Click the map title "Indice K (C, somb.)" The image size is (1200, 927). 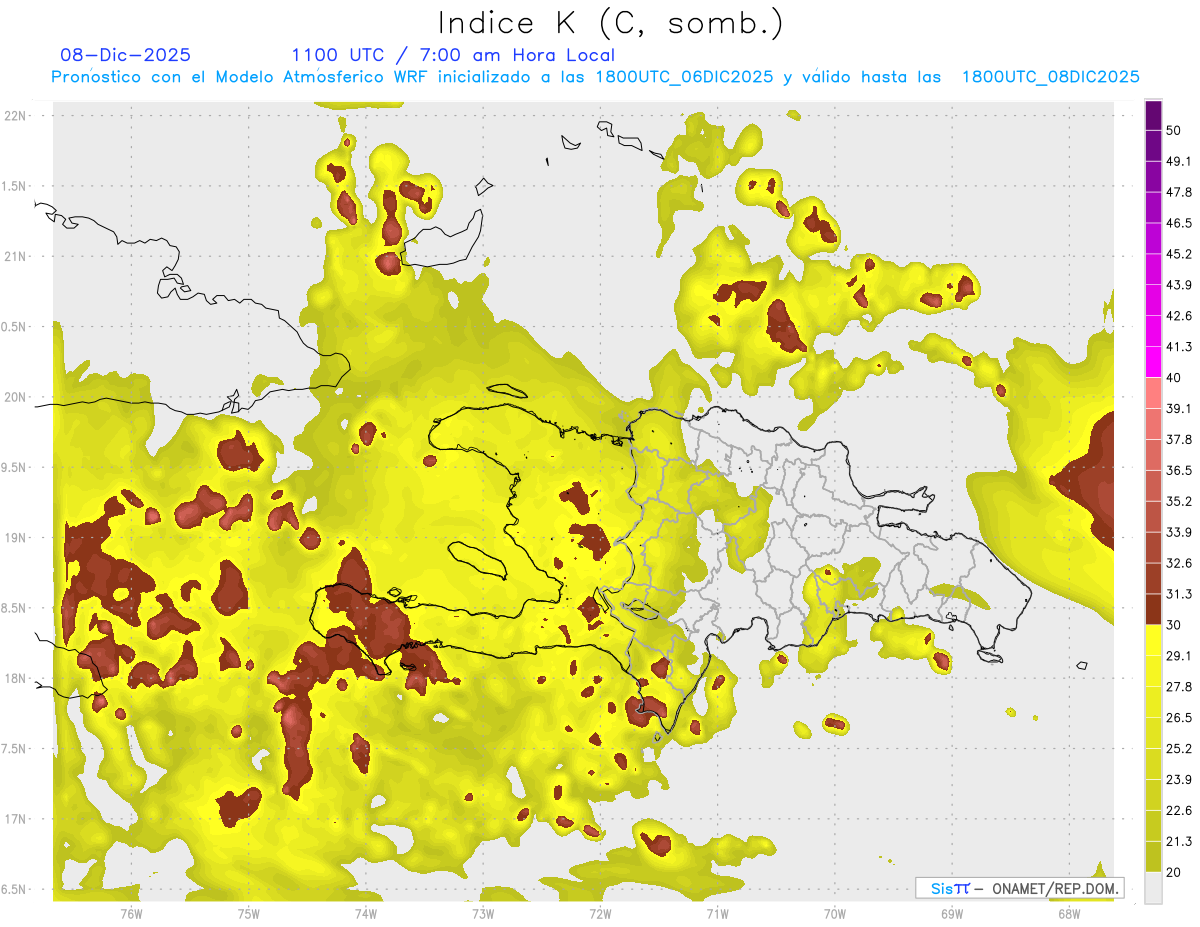pyautogui.click(x=610, y=22)
